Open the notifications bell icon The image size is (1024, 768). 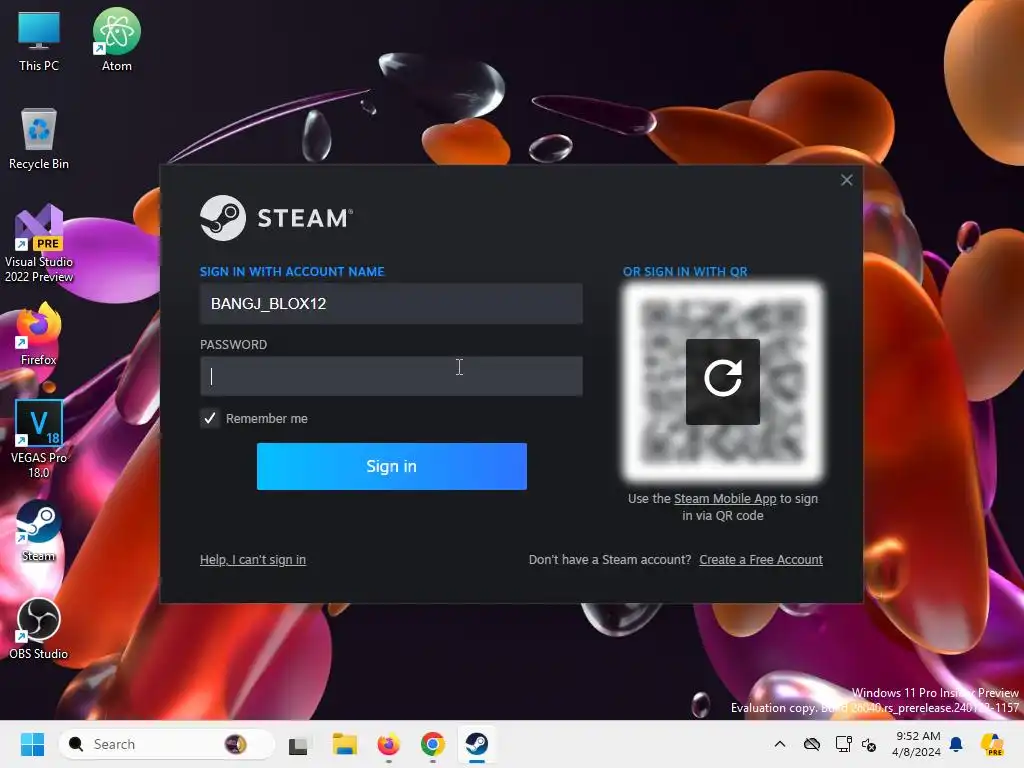956,744
